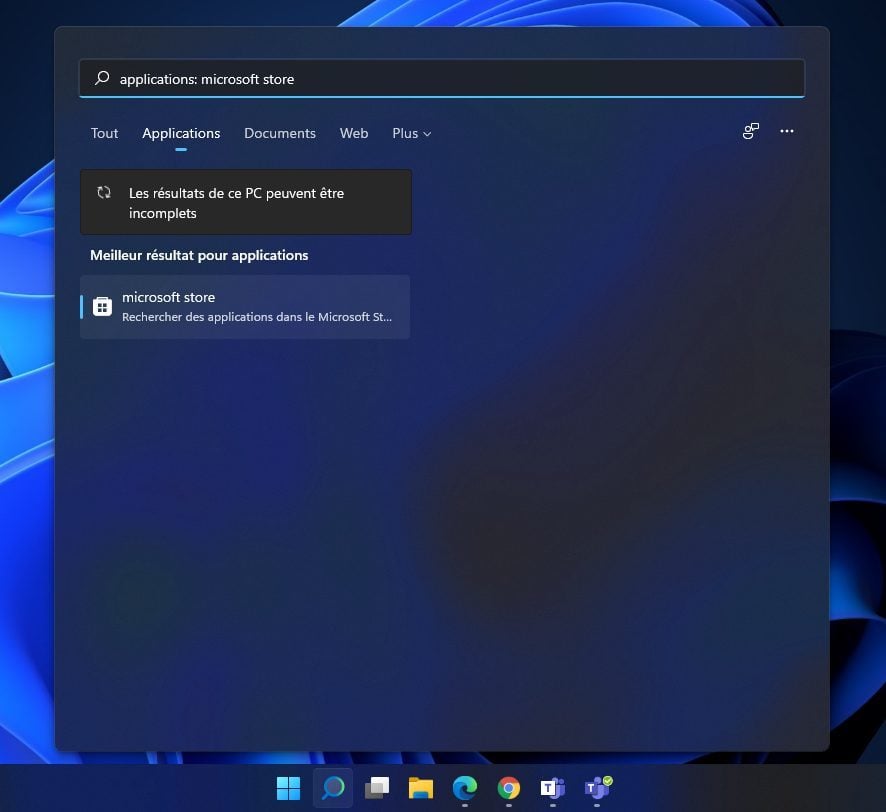This screenshot has width=886, height=812.
Task: Click 'Rechercher des applications dans le Microsoft St...' text
Action: click(257, 317)
